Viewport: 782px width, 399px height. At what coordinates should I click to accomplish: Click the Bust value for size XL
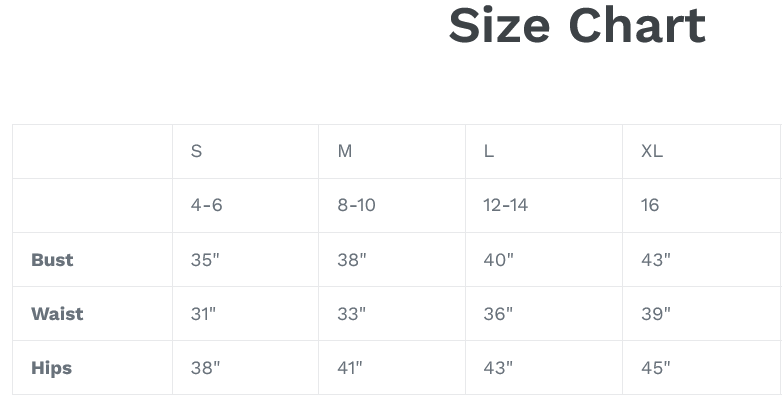tap(656, 259)
